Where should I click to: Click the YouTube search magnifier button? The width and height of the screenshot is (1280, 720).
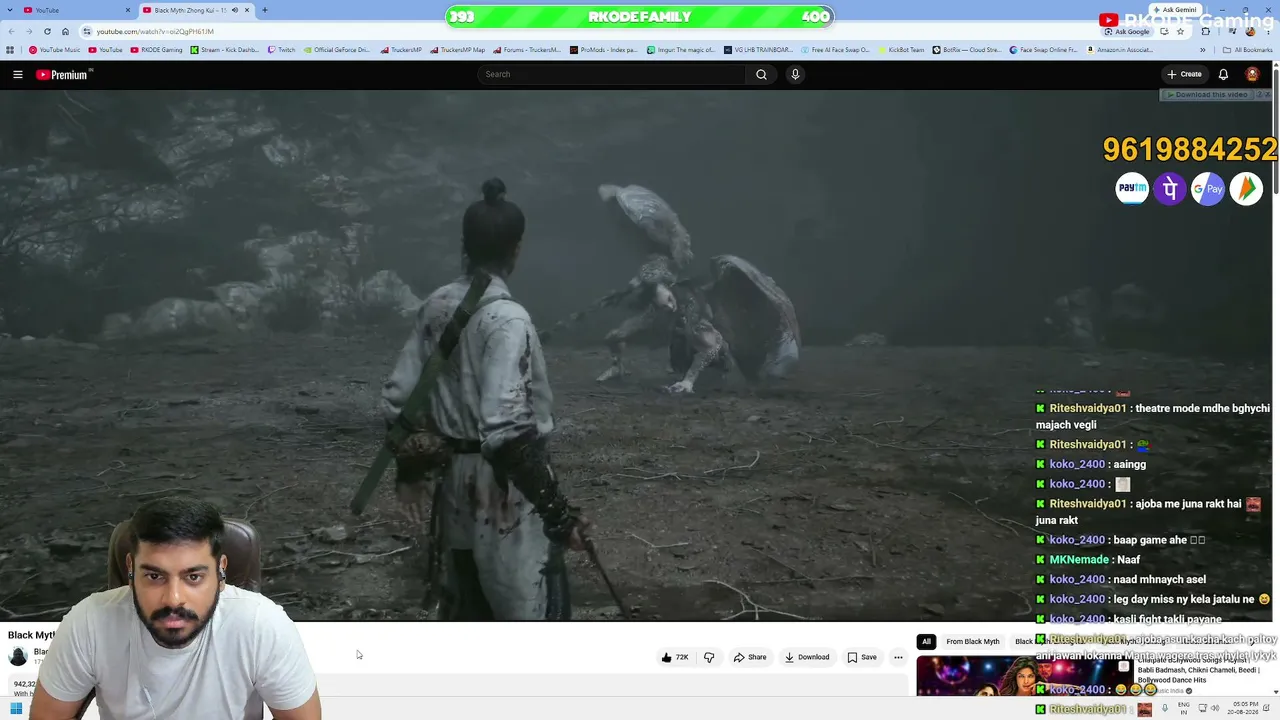(761, 74)
